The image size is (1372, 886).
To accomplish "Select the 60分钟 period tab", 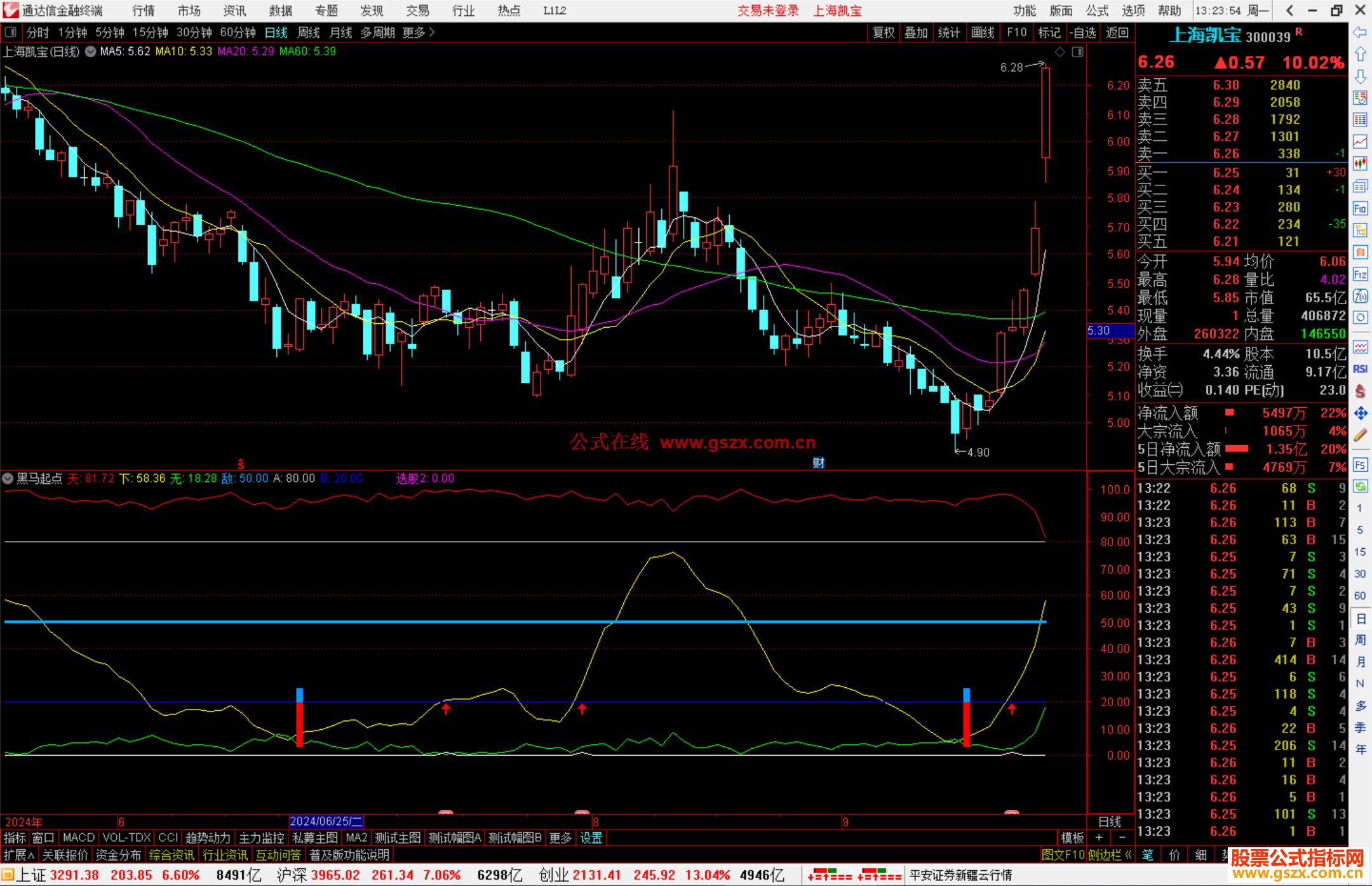I will coord(238,32).
